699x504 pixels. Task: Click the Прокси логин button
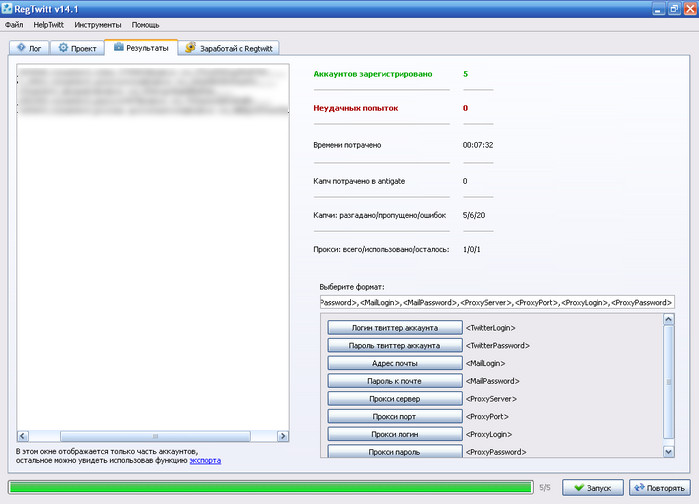pyautogui.click(x=395, y=434)
